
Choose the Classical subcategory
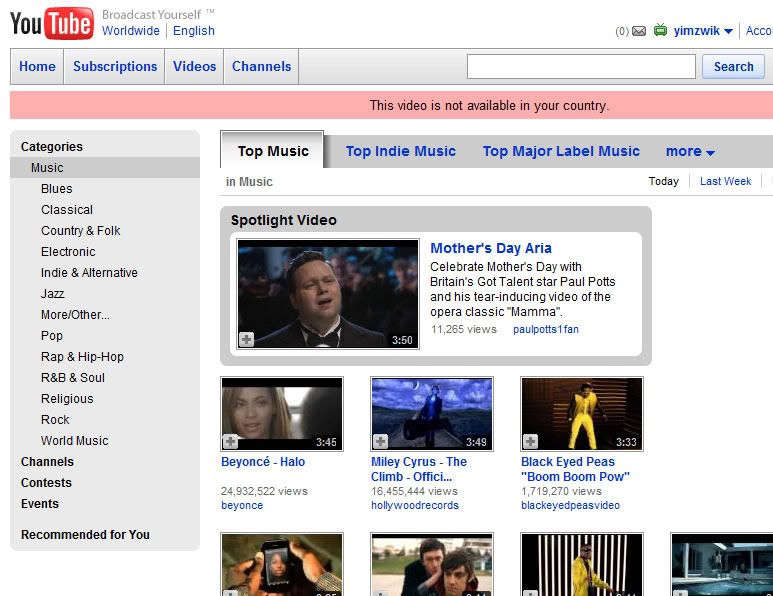[67, 210]
